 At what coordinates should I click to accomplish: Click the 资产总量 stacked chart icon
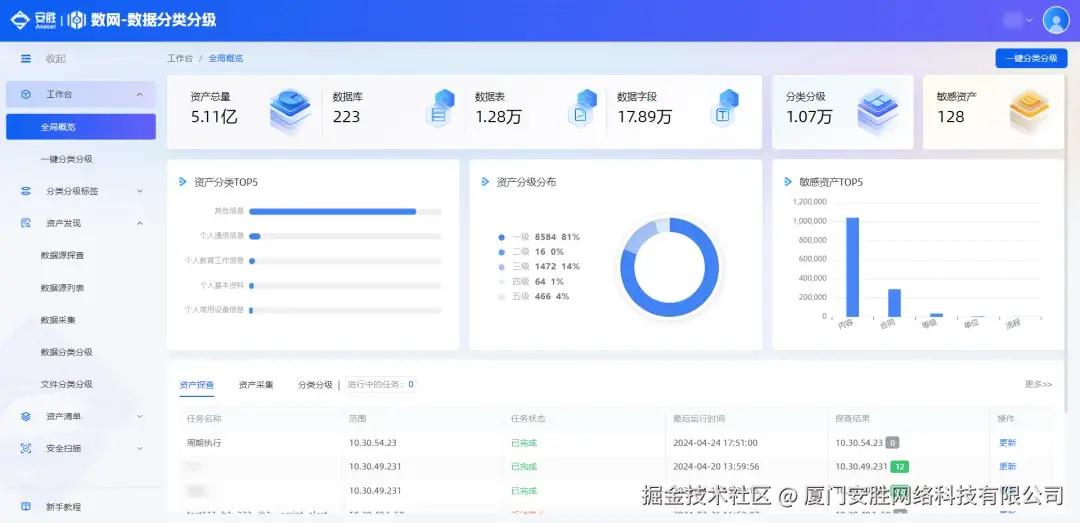pos(290,110)
